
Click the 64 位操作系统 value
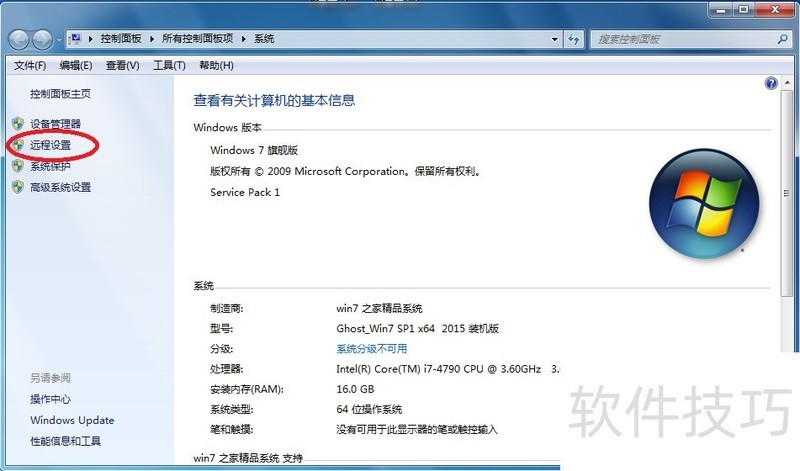coord(369,409)
